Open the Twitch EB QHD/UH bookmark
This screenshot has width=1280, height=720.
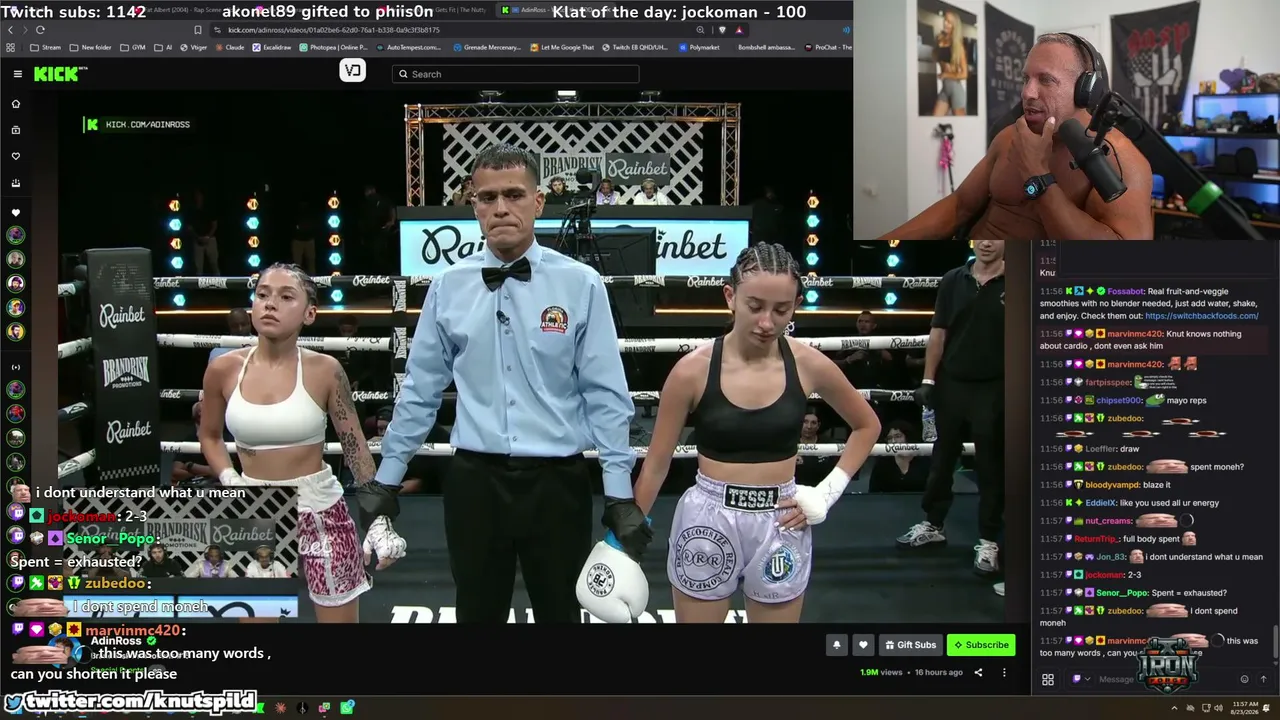(x=634, y=47)
